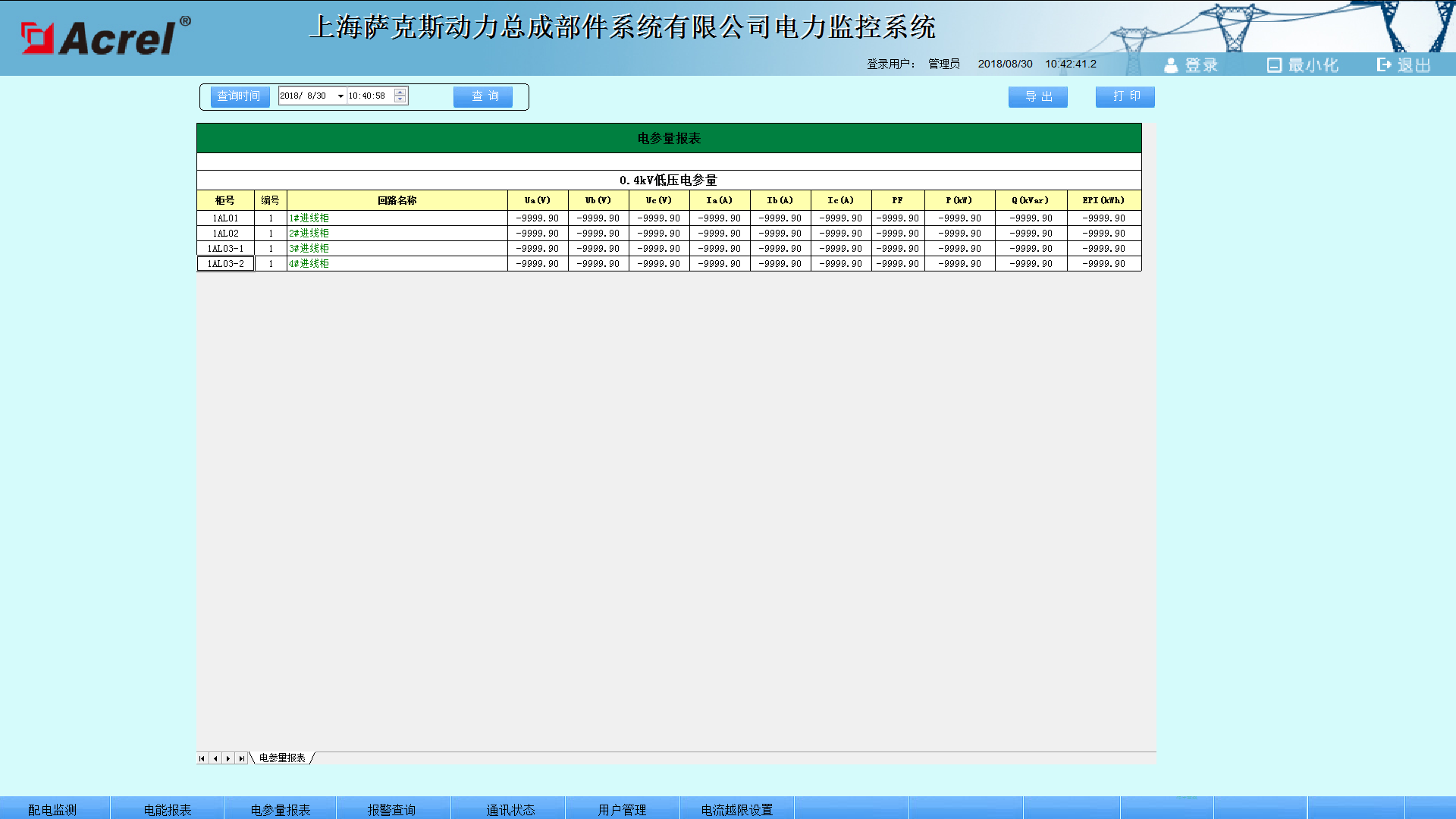Open 配电监测 in bottom menu
Screen dimensions: 1456x819
55,809
